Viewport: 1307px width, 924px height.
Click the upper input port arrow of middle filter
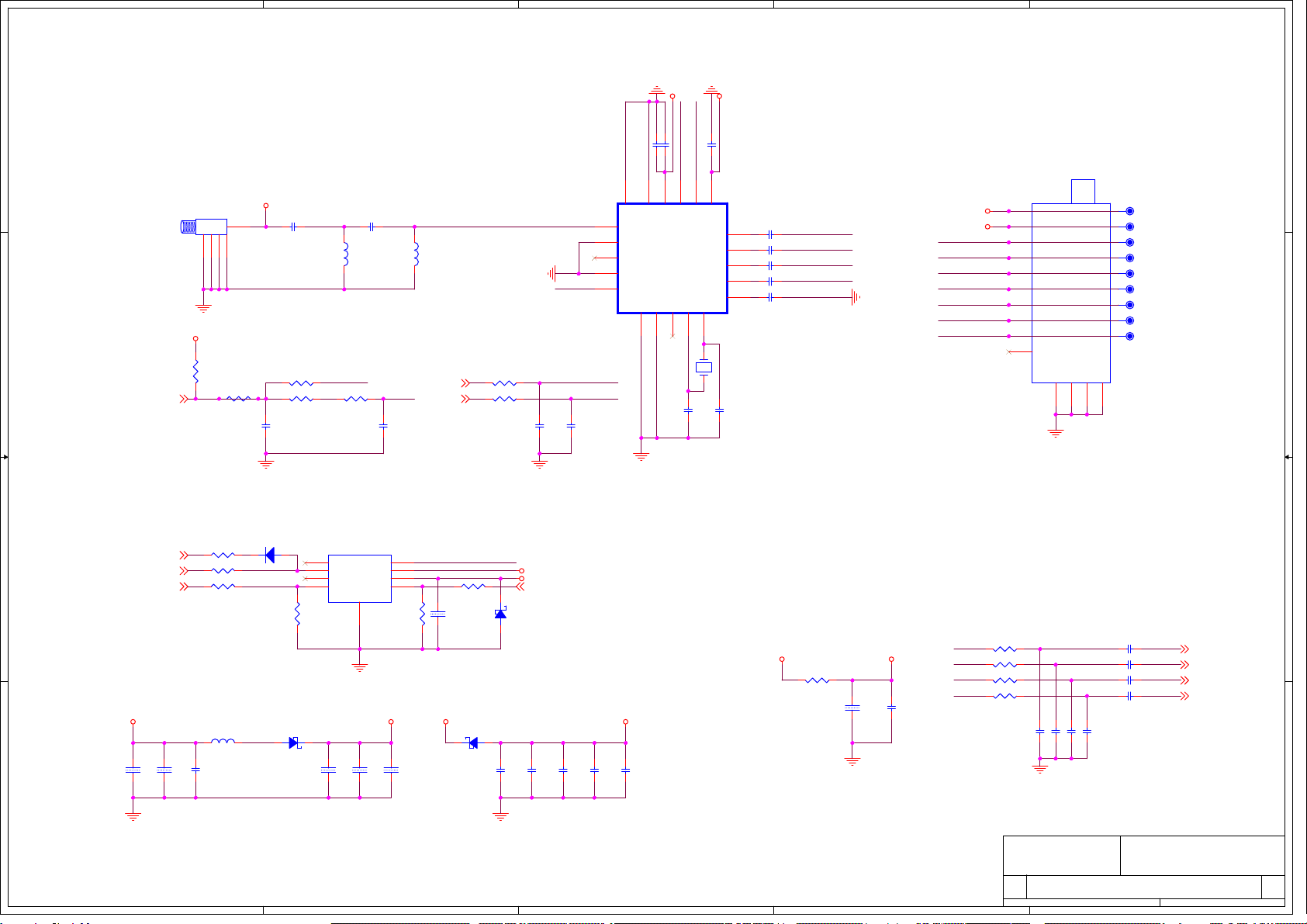click(465, 383)
